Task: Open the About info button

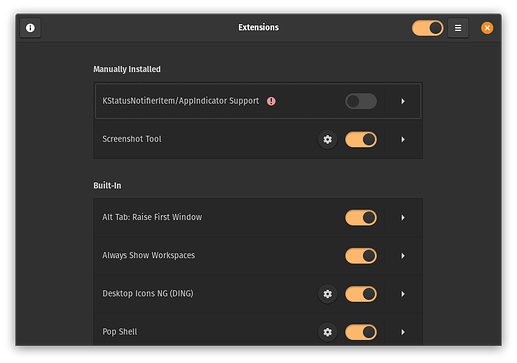Action: coord(30,28)
